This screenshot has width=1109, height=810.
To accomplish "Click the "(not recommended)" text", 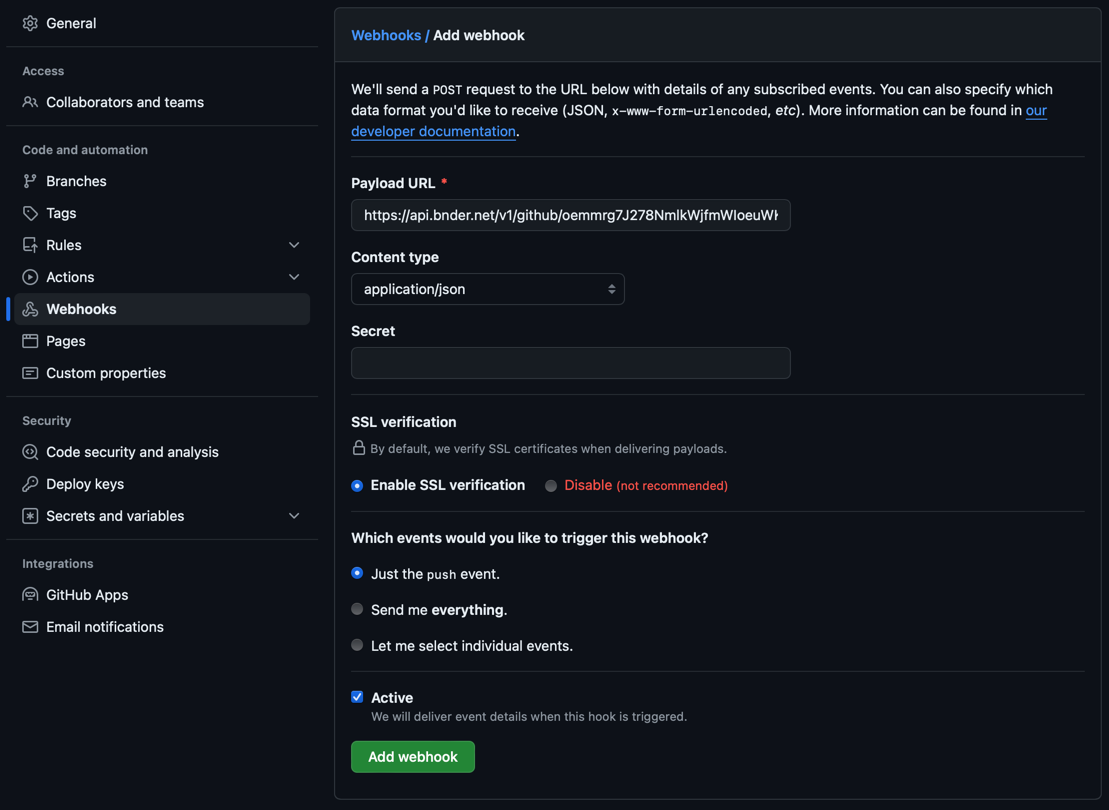I will (x=672, y=486).
